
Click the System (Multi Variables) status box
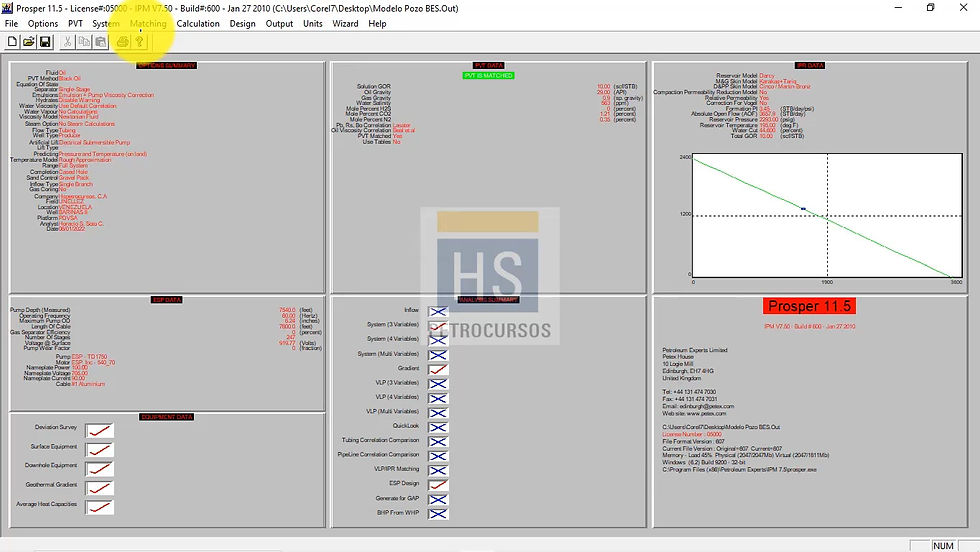438,355
